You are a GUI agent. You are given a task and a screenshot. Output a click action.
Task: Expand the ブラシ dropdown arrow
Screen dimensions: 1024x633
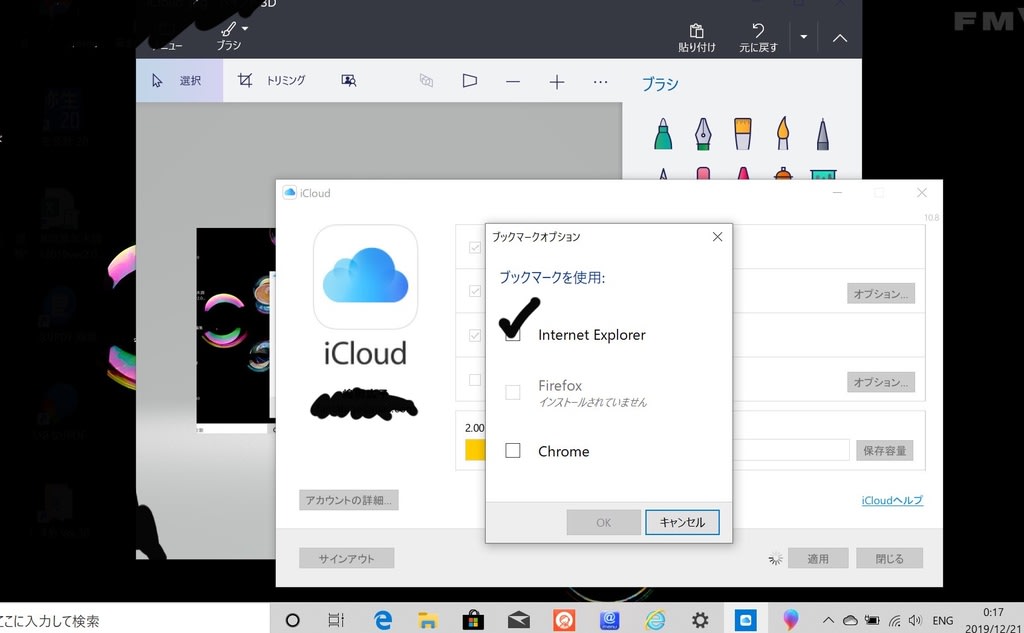pos(245,29)
